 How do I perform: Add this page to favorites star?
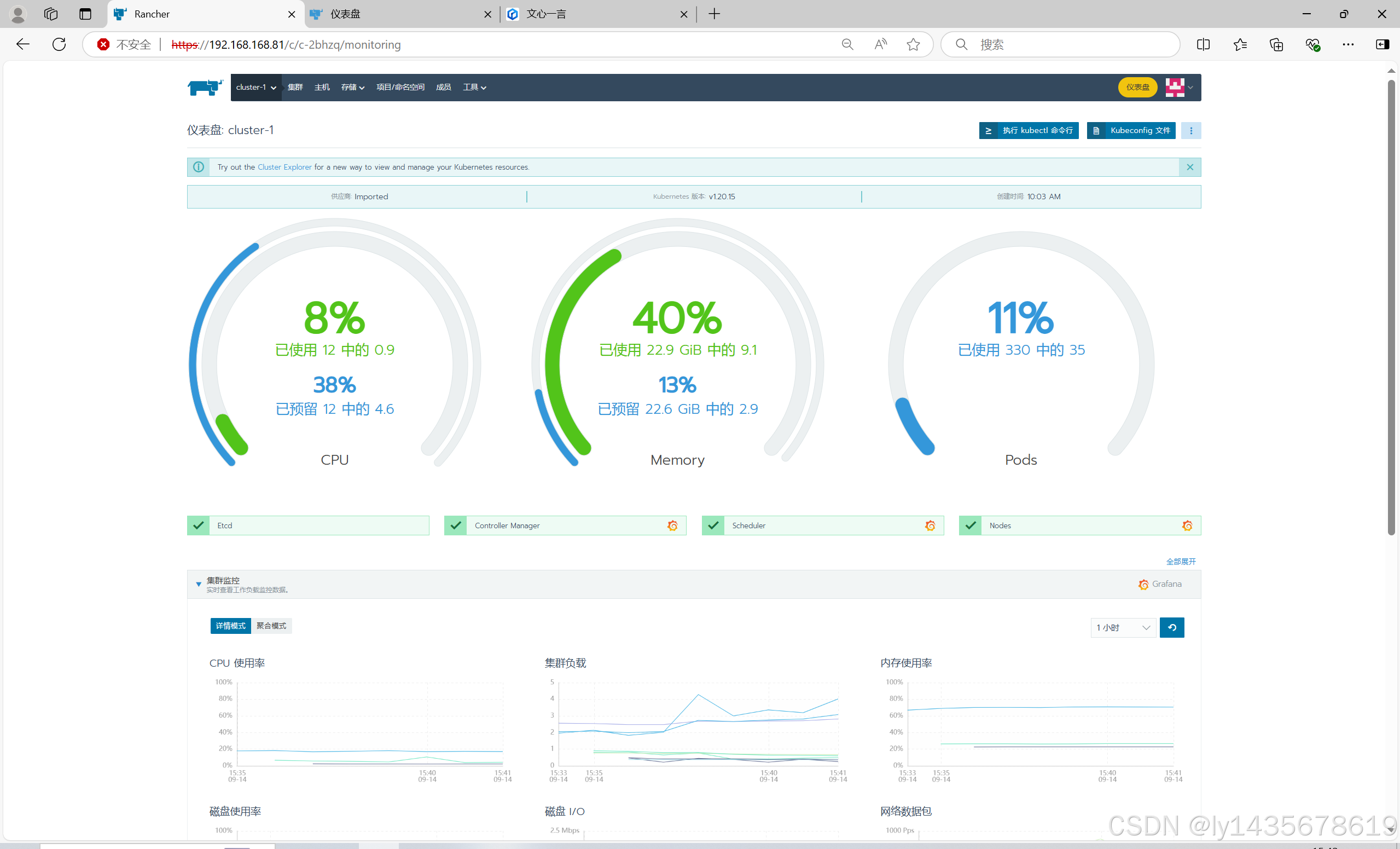coord(913,44)
